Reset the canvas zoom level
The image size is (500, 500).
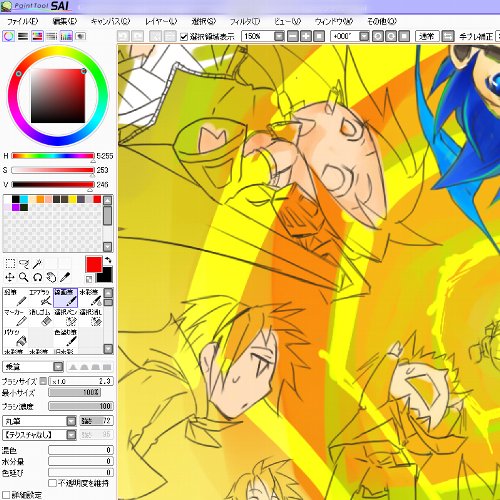(319, 36)
